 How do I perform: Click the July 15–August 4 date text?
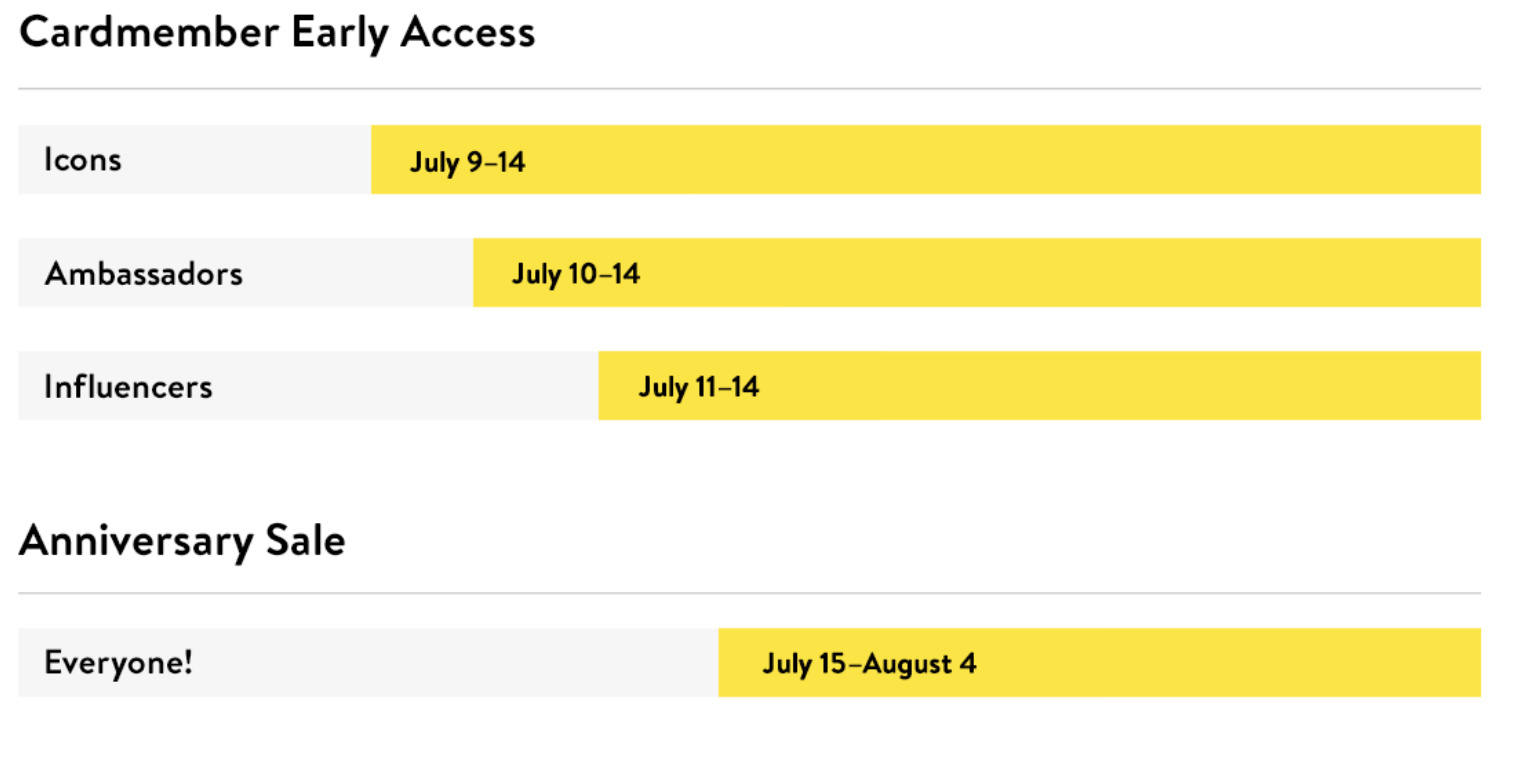point(869,663)
